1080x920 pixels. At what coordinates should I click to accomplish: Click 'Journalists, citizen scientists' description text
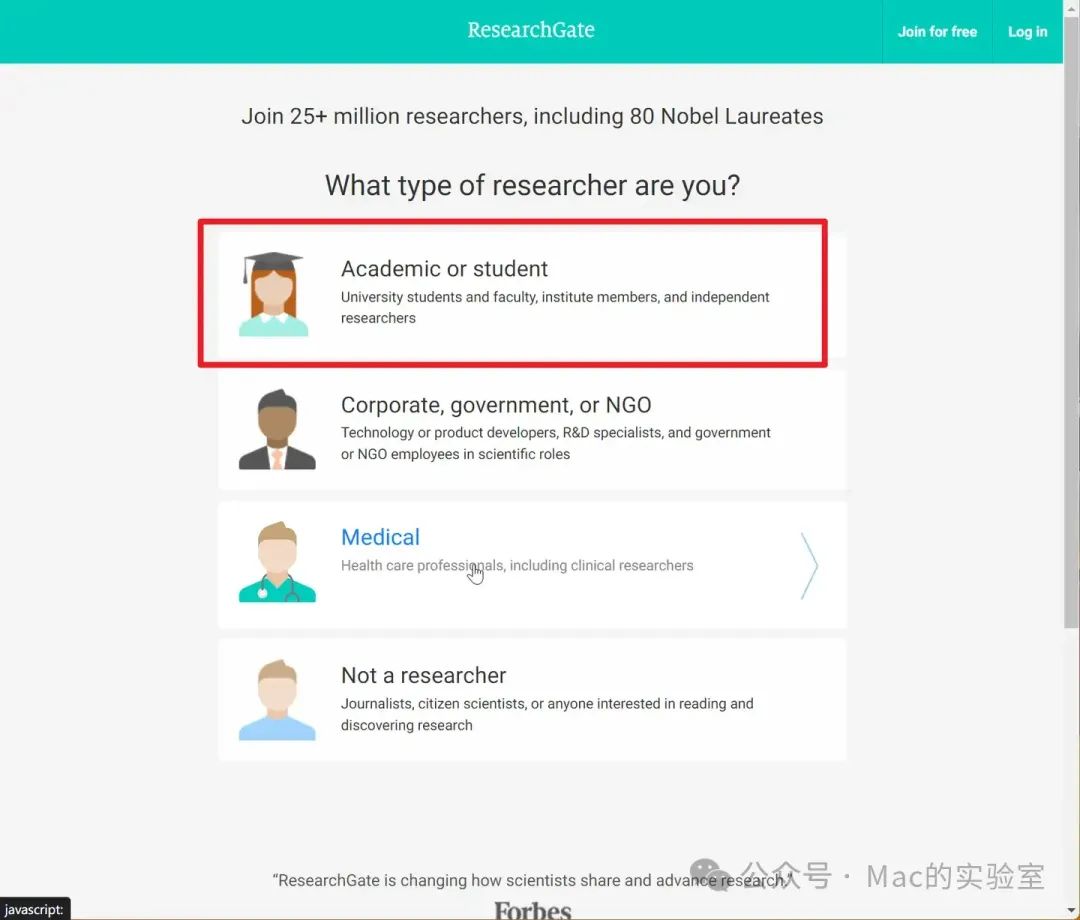click(x=547, y=714)
